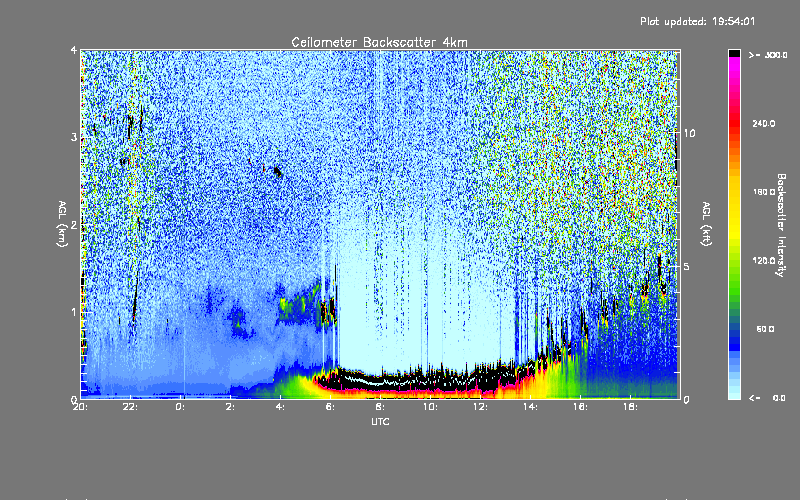Click the '4:' x-axis time label
800x500 pixels.
click(x=280, y=407)
